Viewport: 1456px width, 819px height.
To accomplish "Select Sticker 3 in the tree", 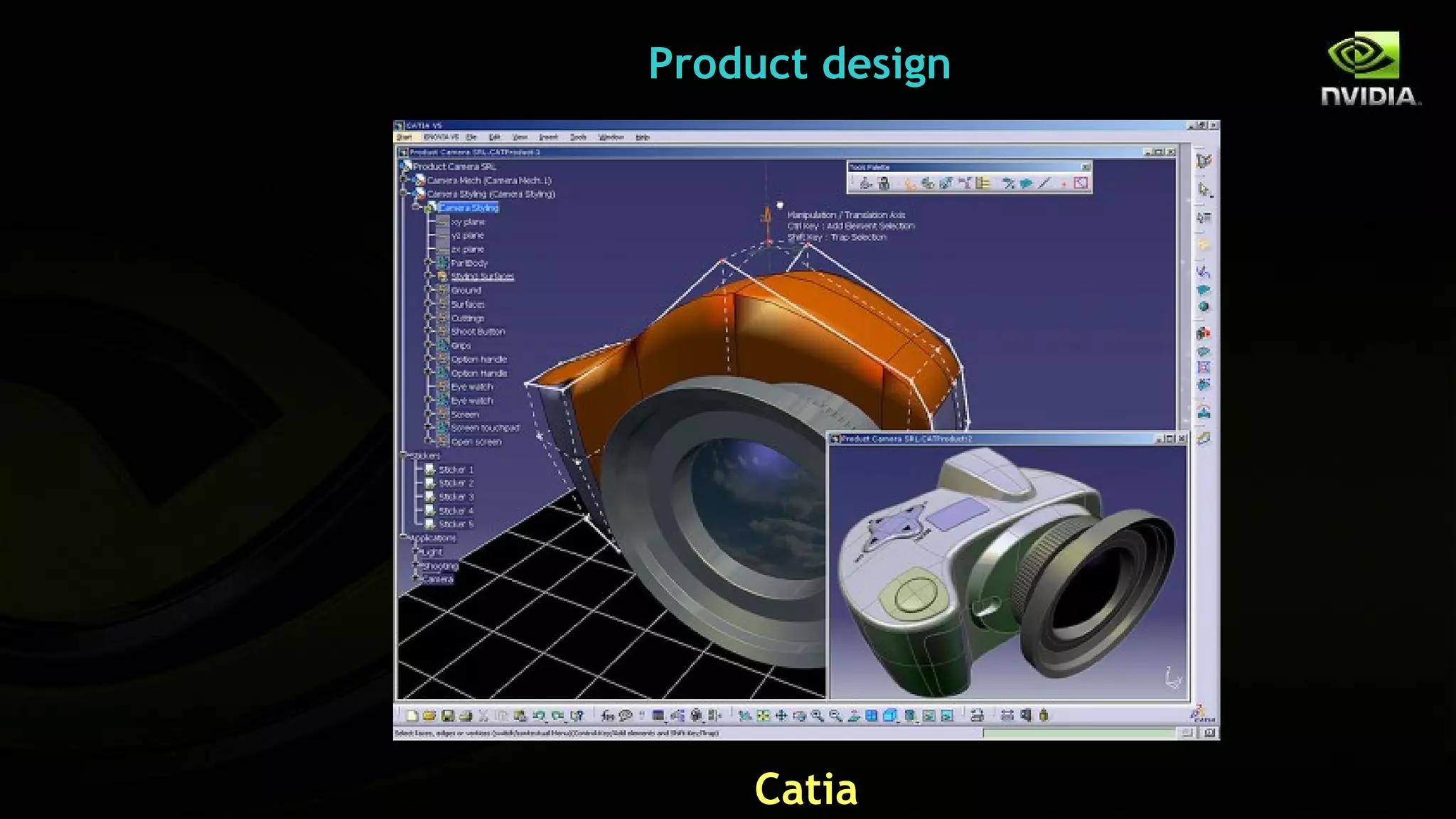I will [x=456, y=497].
